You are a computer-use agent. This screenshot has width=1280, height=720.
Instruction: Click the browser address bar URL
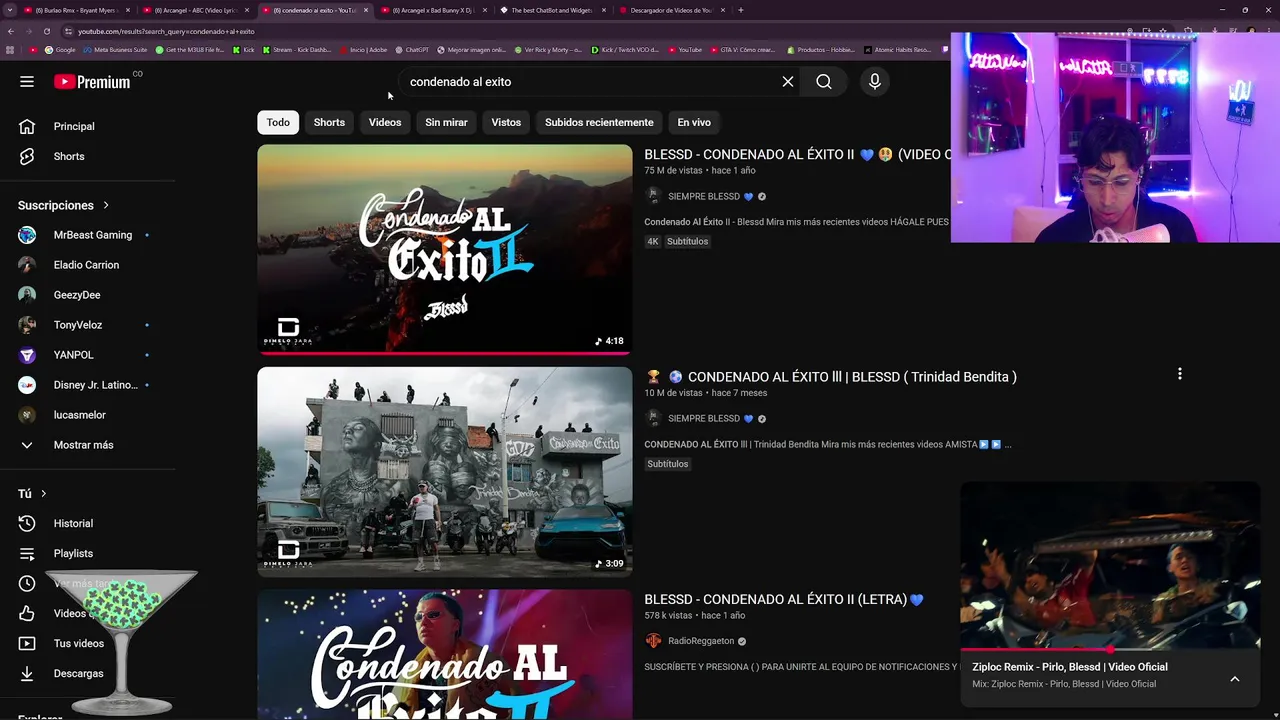pos(166,31)
